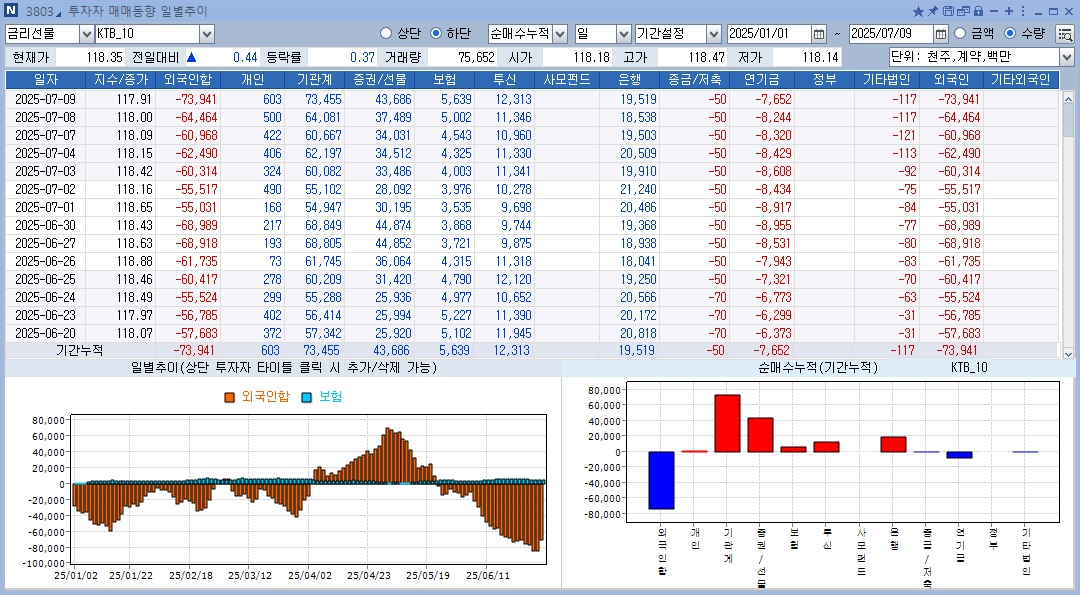Open the three-dot more options menu
This screenshot has height=595, width=1080.
tap(1023, 11)
